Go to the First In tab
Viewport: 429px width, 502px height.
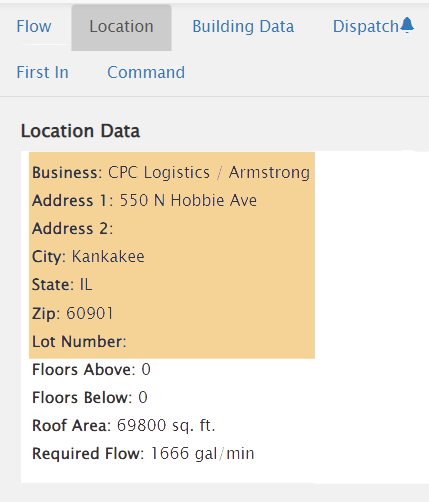[43, 72]
